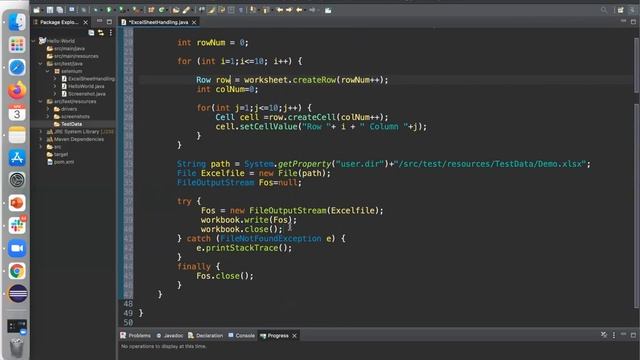The height and width of the screenshot is (360, 640).
Task: Open Zoom from the dock
Action: pyautogui.click(x=17, y=248)
